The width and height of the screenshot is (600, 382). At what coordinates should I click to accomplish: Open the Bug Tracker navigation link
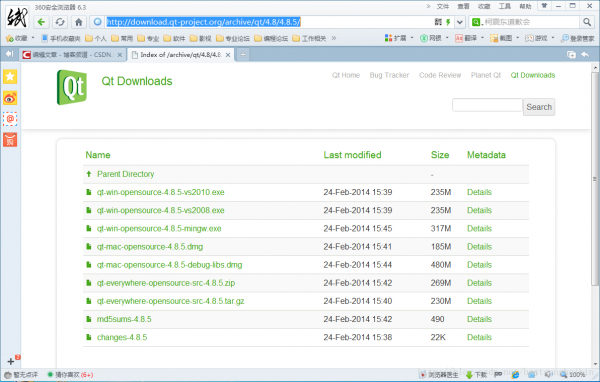coord(389,75)
